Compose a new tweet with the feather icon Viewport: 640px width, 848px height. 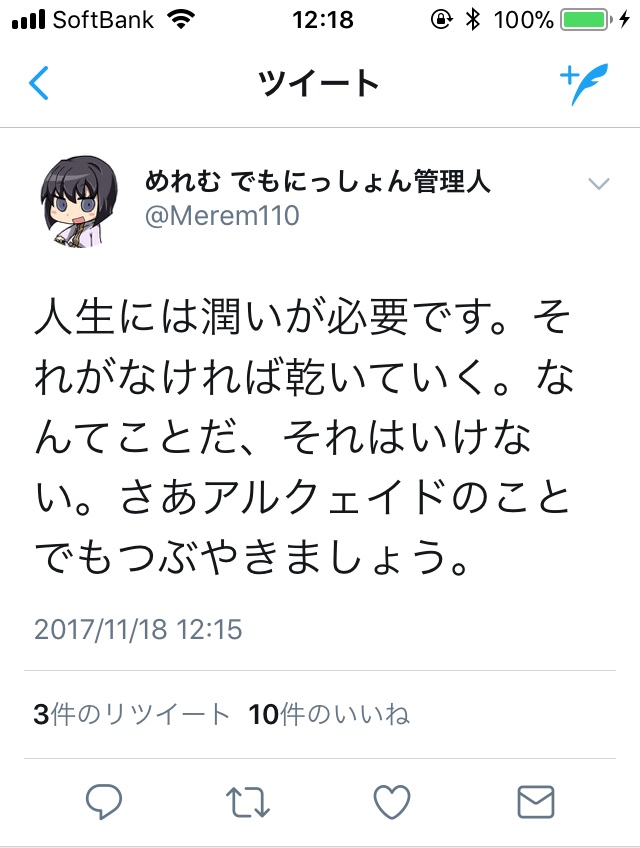point(584,83)
